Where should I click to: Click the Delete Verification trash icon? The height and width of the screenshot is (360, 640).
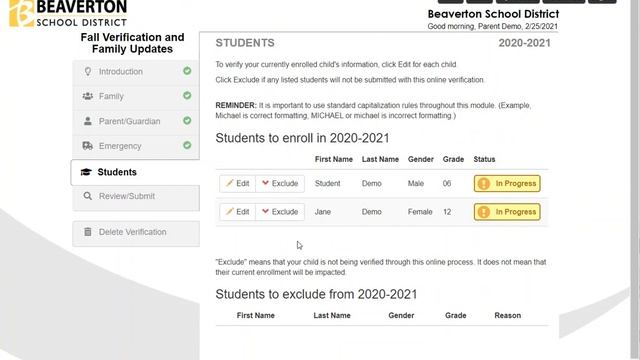pyautogui.click(x=88, y=232)
